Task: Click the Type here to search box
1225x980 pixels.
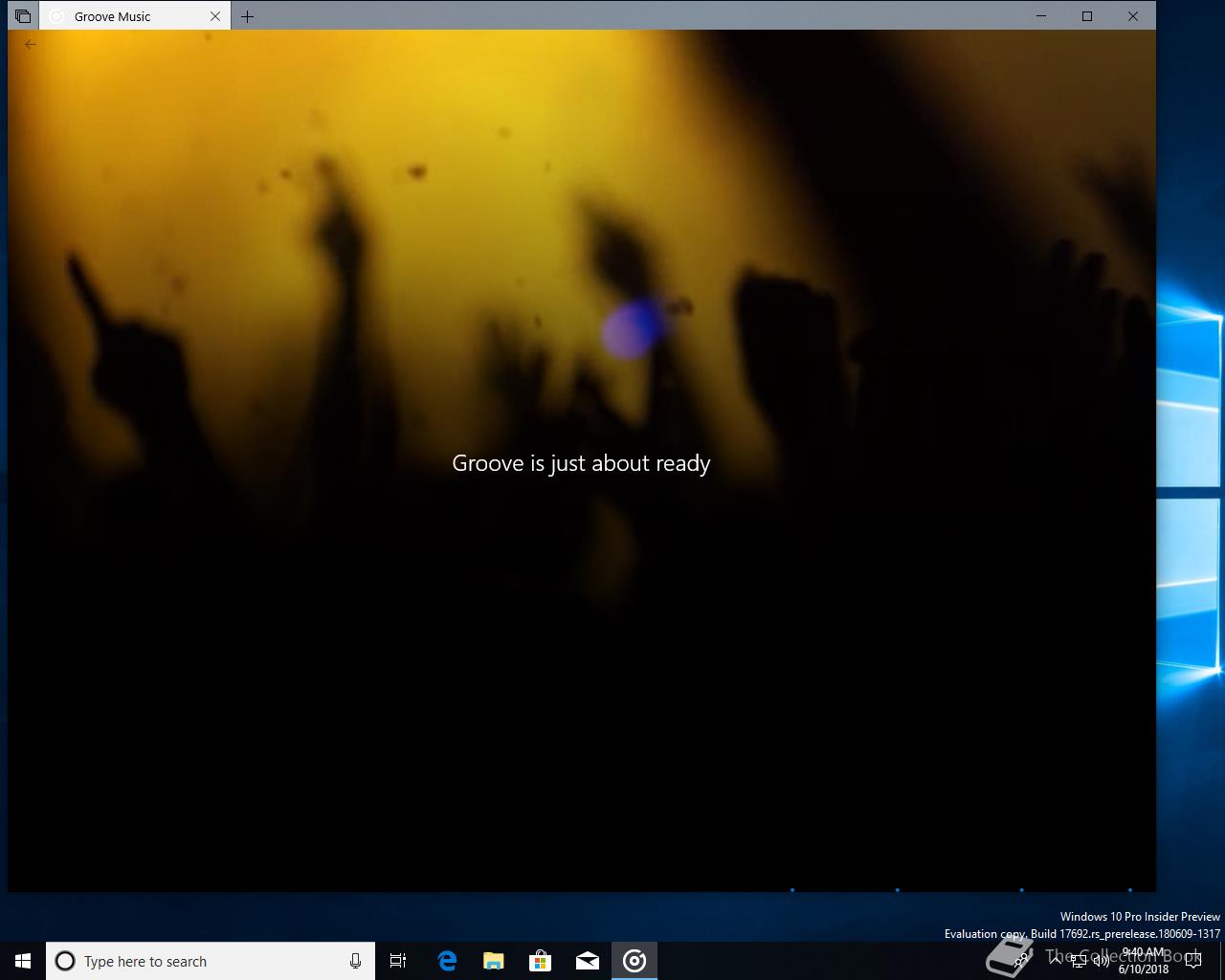Action: (211, 961)
